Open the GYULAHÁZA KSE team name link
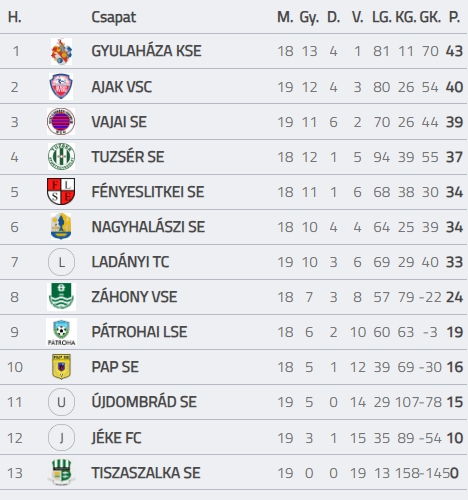Image resolution: width=468 pixels, height=500 pixels. pyautogui.click(x=146, y=51)
